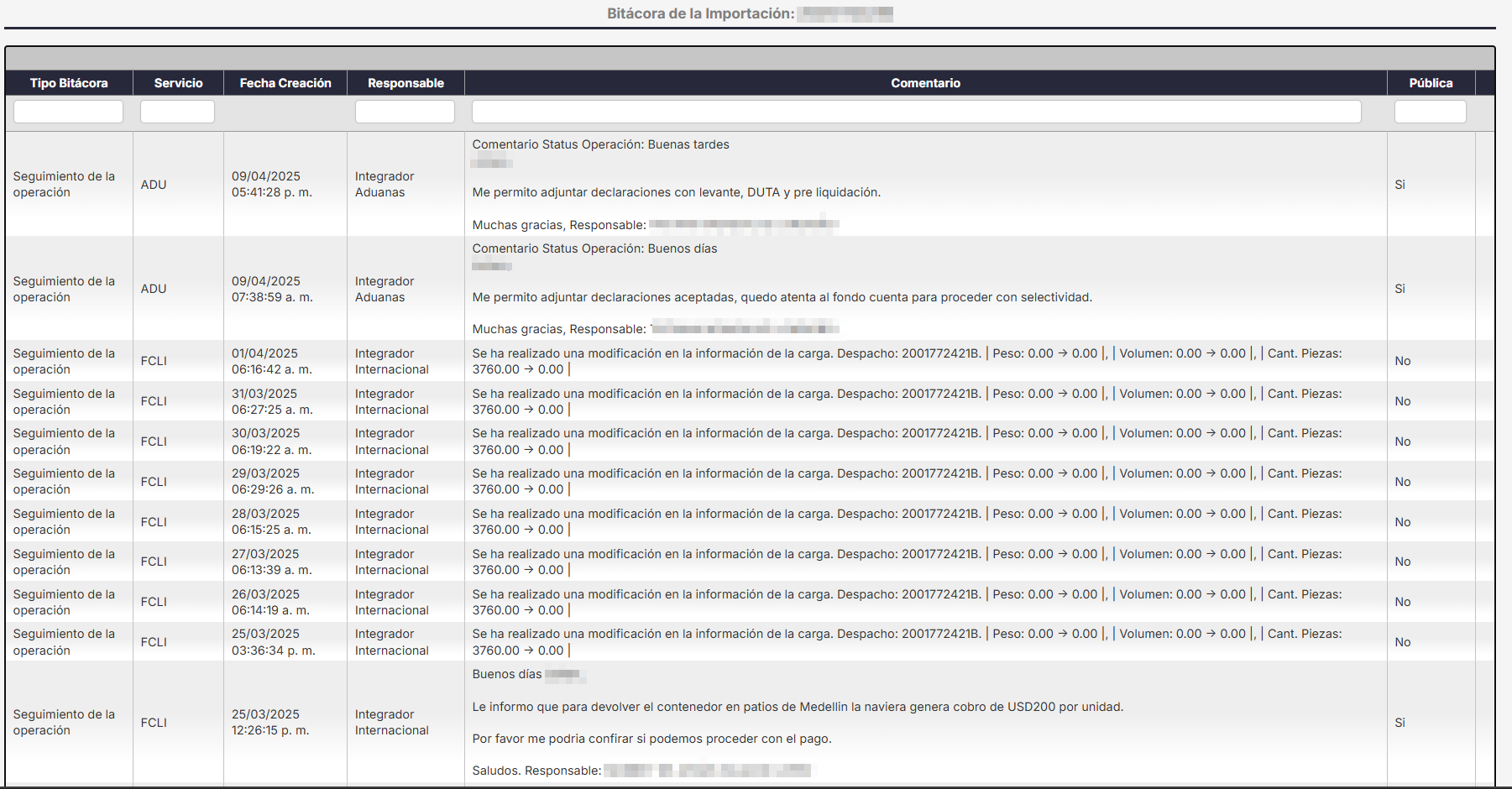The image size is (1512, 789).
Task: Click the Comentario filter input field
Action: pos(916,112)
